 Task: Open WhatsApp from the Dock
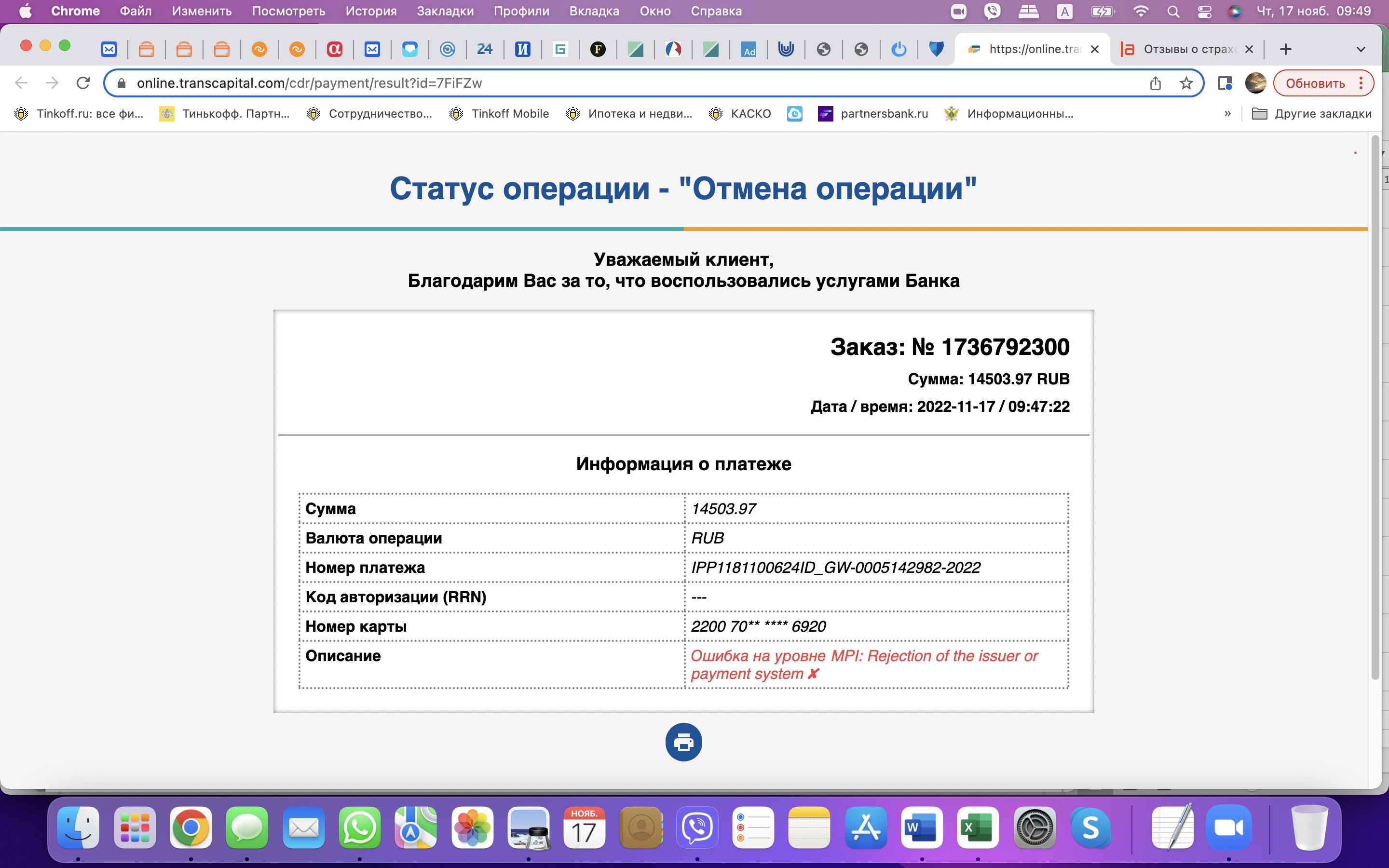359,827
